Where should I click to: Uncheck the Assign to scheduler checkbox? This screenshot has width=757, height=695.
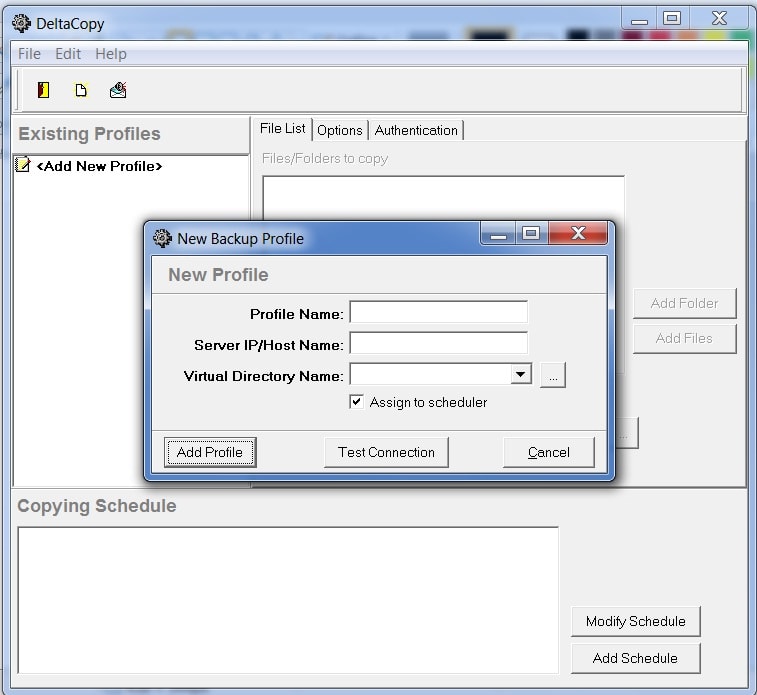(x=356, y=402)
